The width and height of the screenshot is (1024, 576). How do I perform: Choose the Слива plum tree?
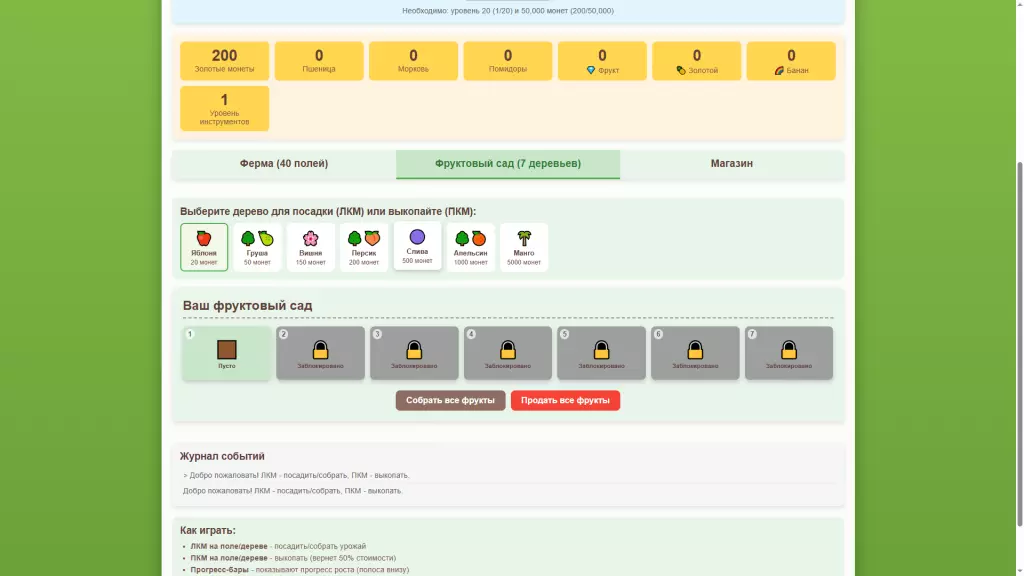(417, 245)
